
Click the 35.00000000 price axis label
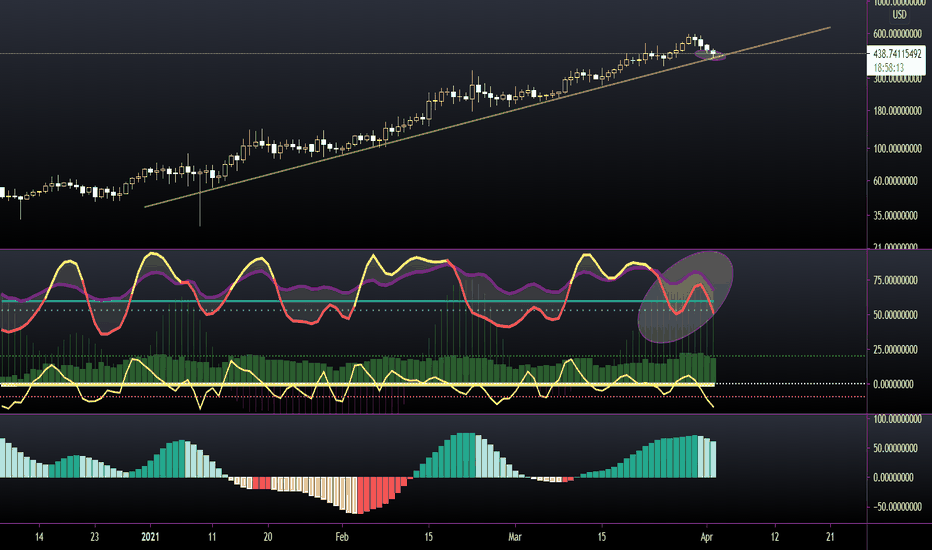895,215
